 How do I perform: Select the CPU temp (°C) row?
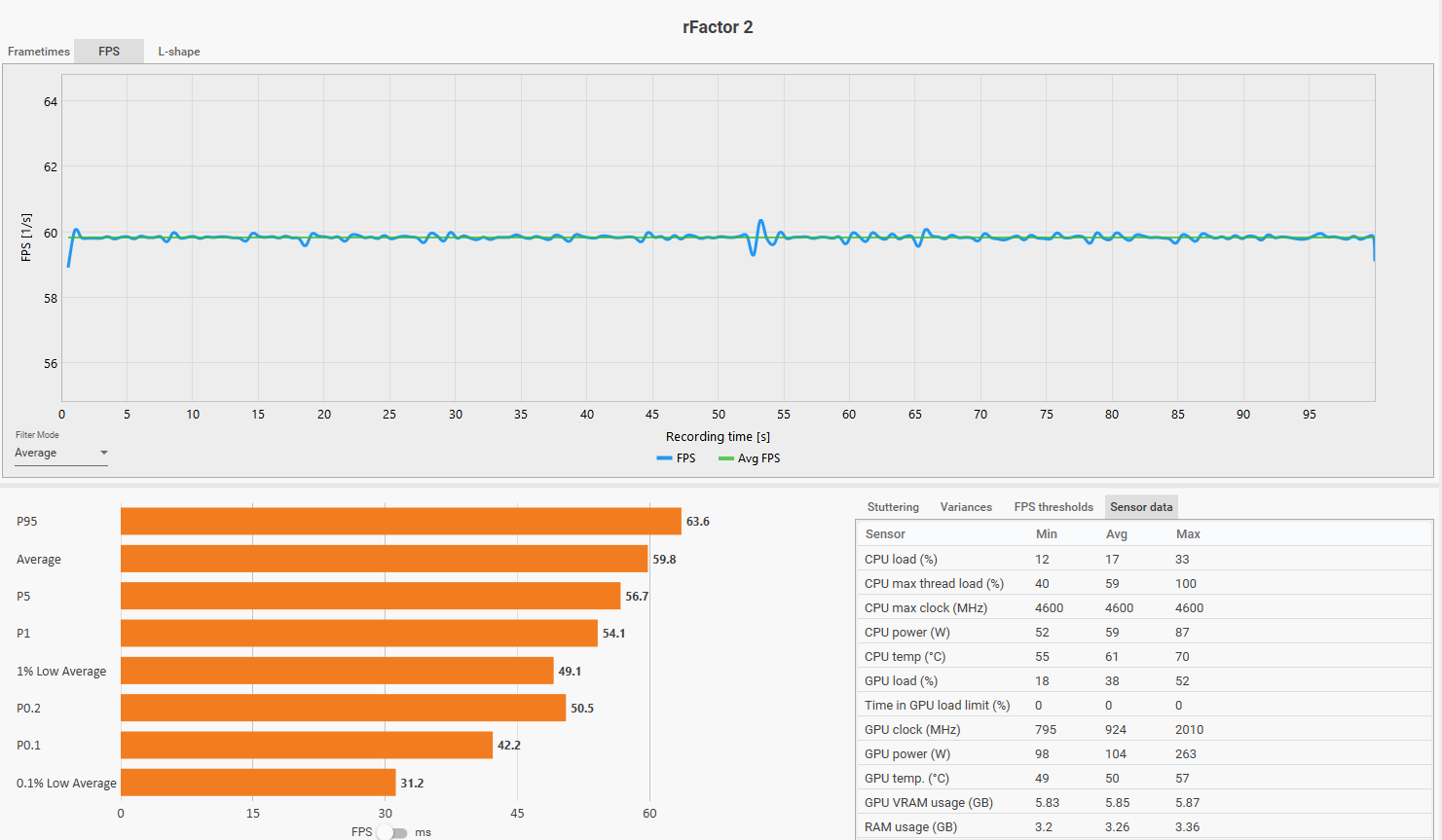(x=1144, y=656)
